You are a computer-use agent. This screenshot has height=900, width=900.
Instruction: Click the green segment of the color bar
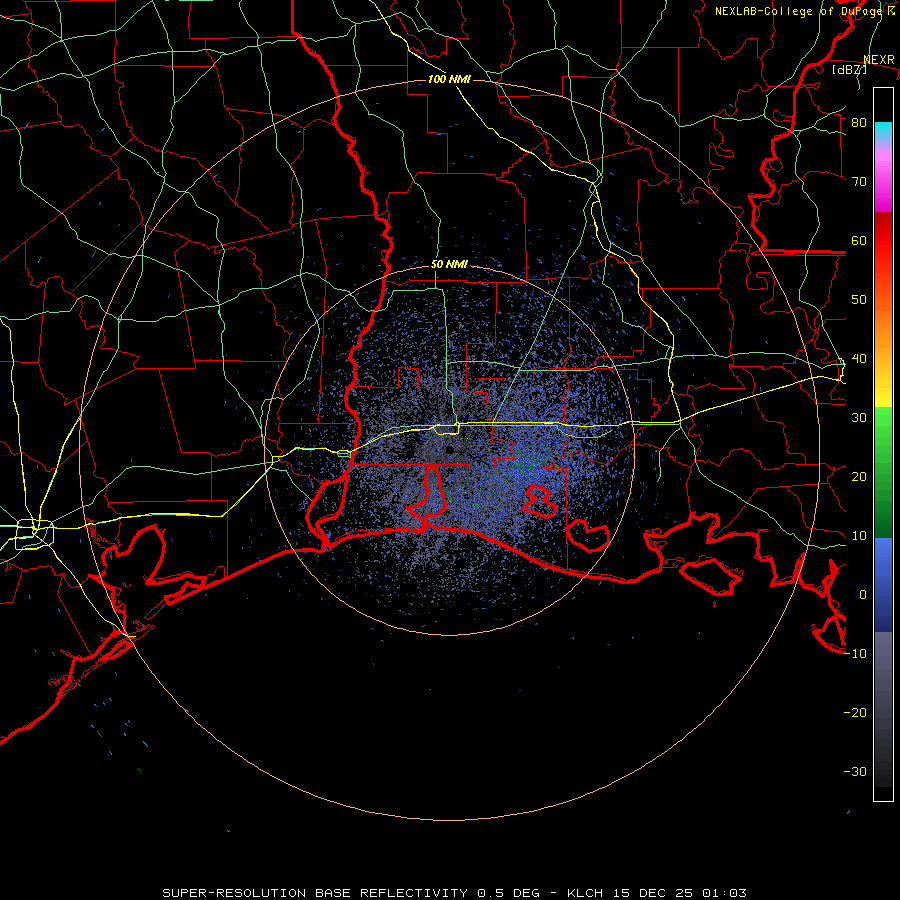[x=883, y=472]
